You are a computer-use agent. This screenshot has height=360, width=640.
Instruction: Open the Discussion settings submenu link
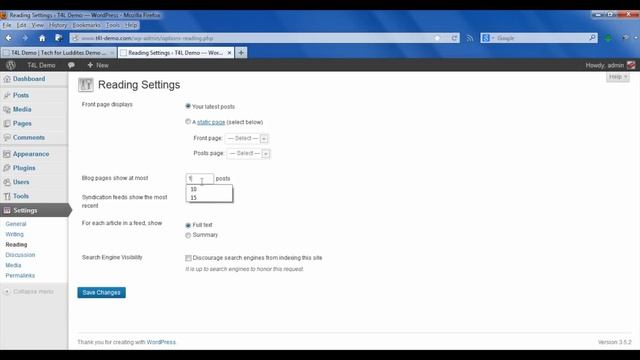click(20, 255)
